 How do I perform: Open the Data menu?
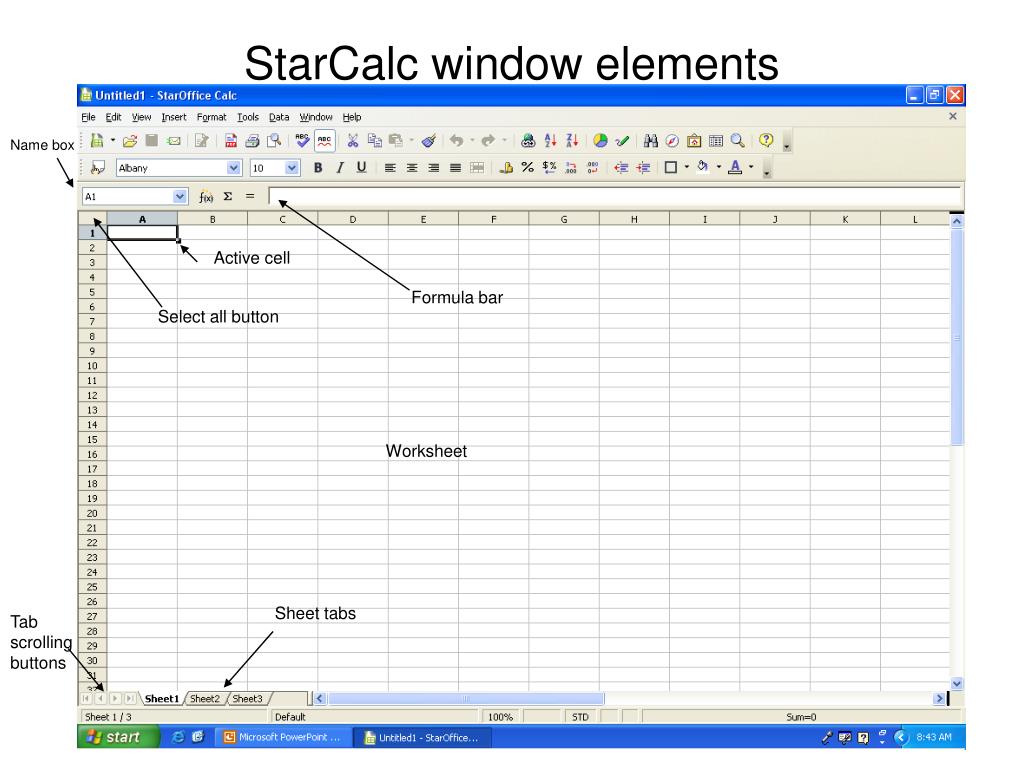coord(279,117)
